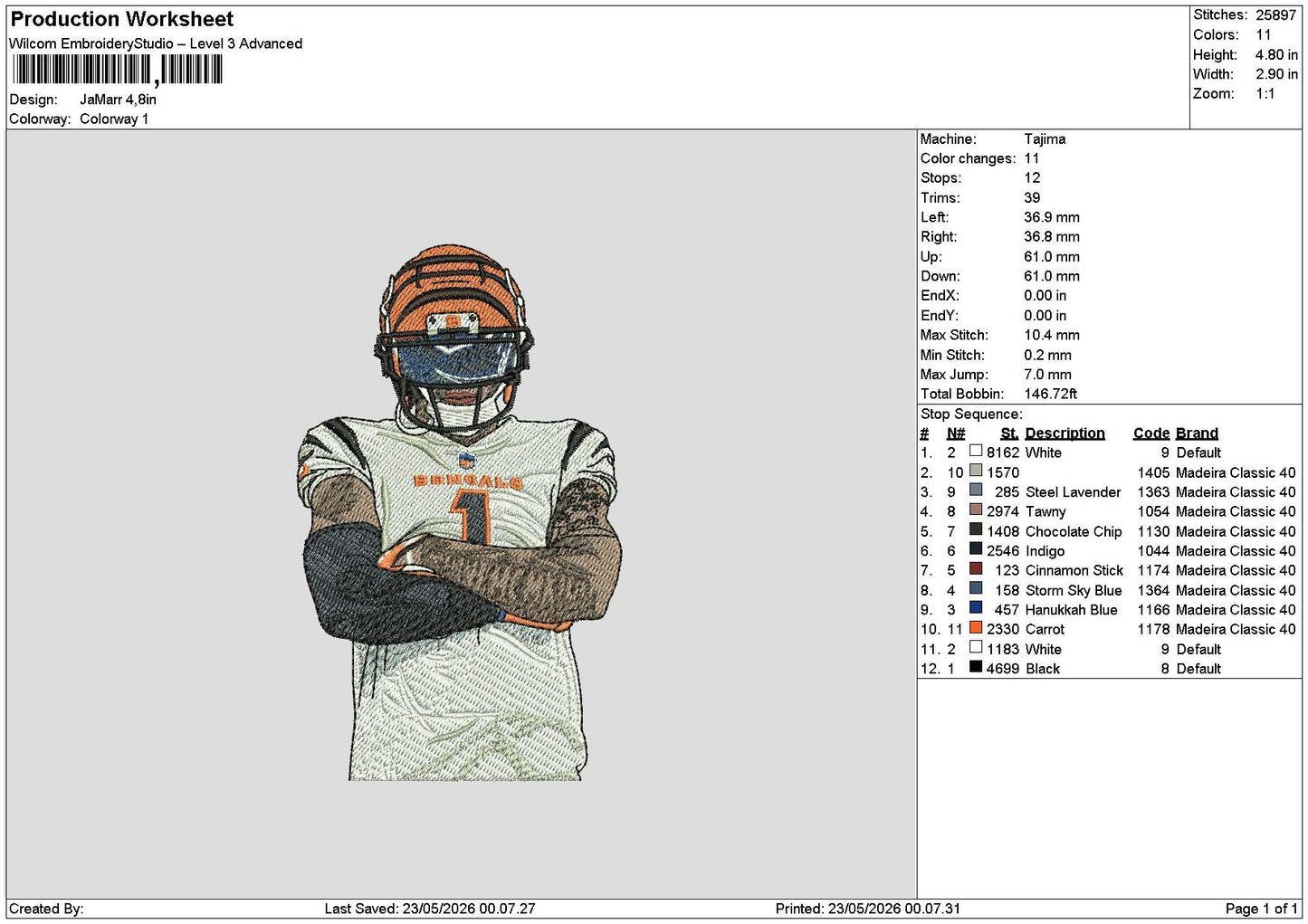1308x924 pixels.
Task: Click code '1178' in the Carrot row
Action: [x=1154, y=629]
